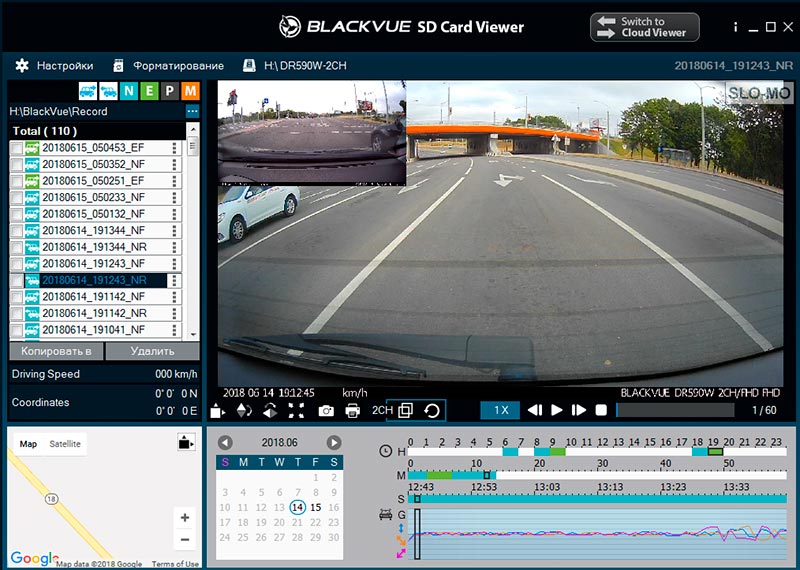Click the rear camera picture-in-picture thumbnail
The image size is (800, 570).
click(x=312, y=133)
